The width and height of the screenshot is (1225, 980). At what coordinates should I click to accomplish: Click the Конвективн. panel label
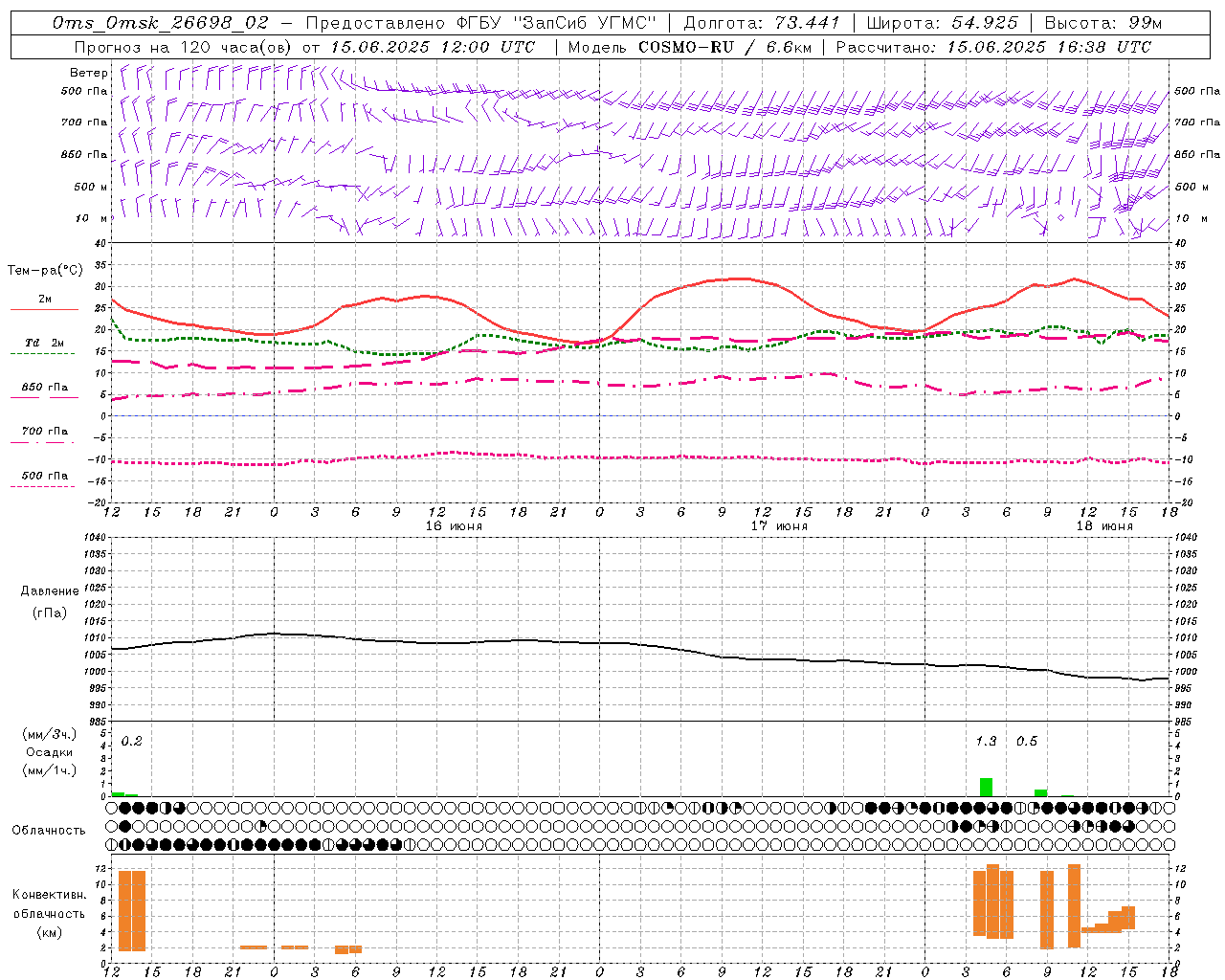(49, 895)
